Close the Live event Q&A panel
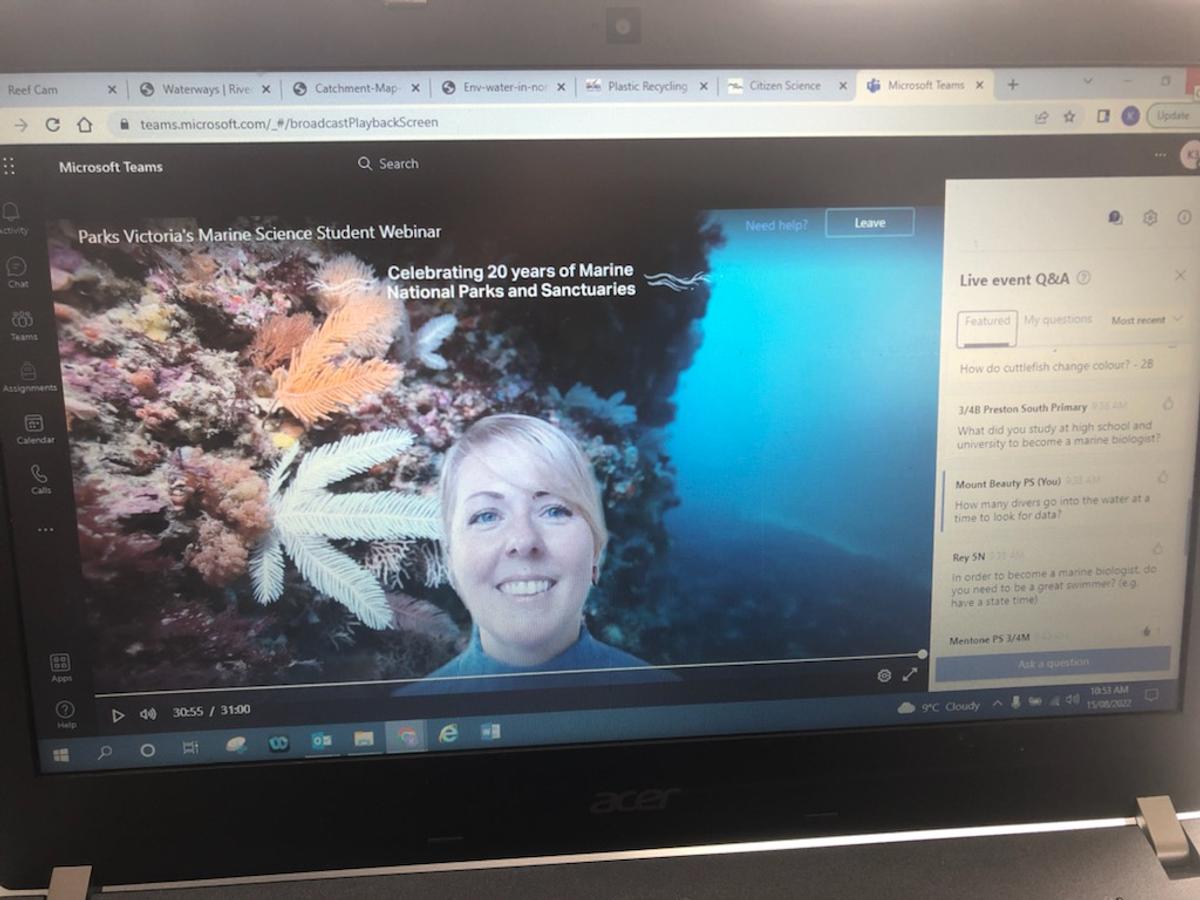This screenshot has height=900, width=1200. [x=1180, y=276]
